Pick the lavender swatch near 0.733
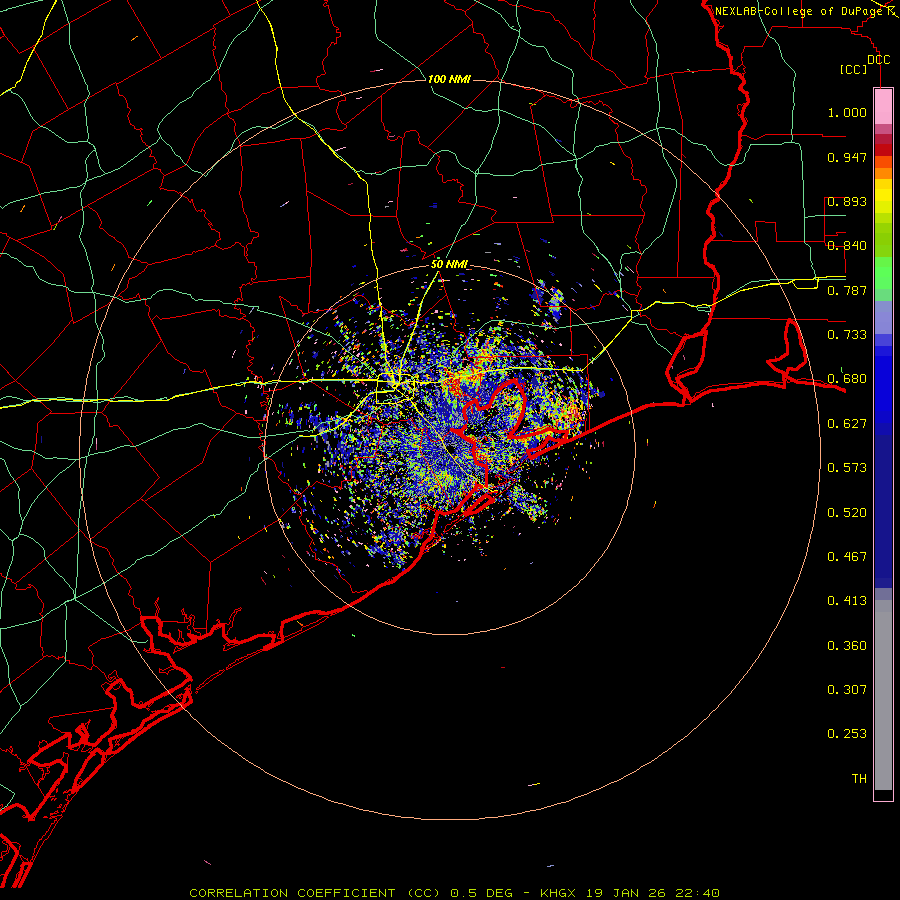900x900 pixels. pos(883,317)
